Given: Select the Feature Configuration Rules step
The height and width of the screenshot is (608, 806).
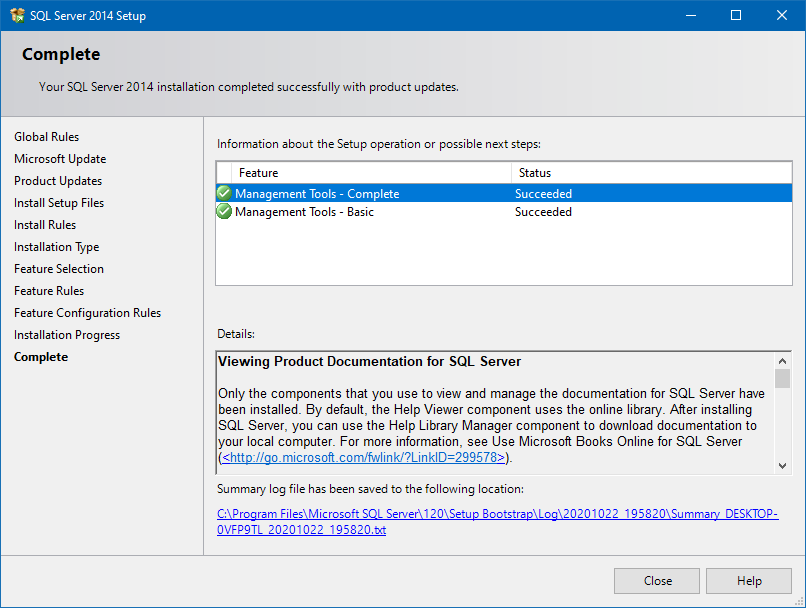Looking at the screenshot, I should pyautogui.click(x=87, y=312).
